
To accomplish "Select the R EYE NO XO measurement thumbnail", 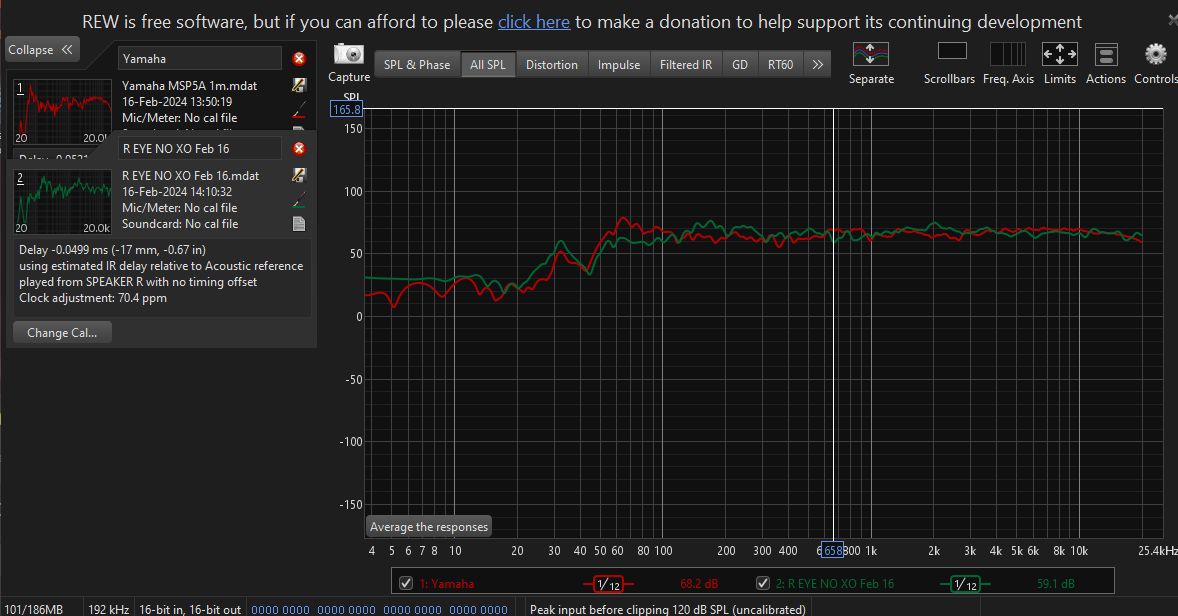I will pos(62,201).
